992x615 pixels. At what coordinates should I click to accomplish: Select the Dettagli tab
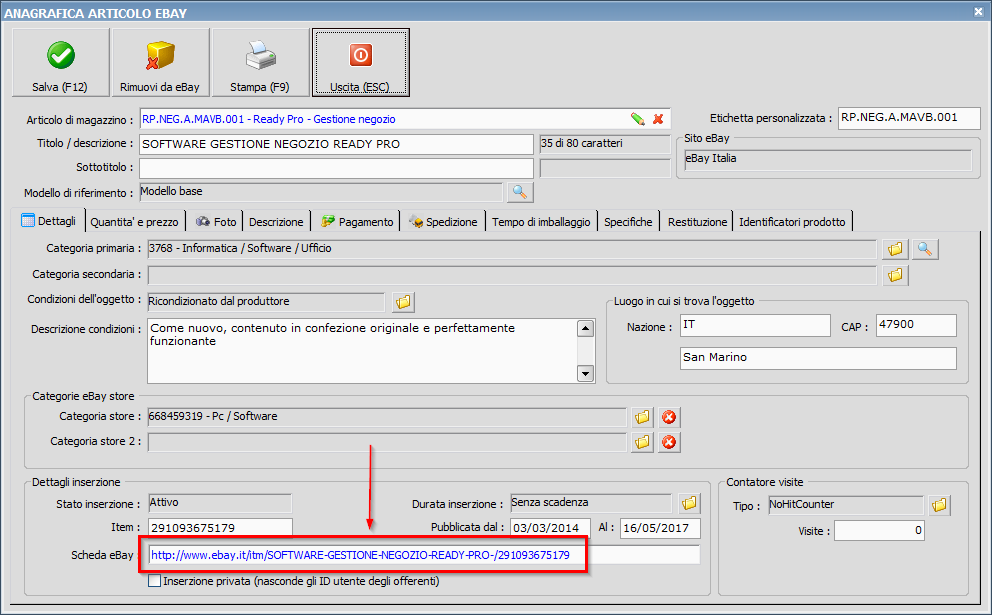(49, 221)
